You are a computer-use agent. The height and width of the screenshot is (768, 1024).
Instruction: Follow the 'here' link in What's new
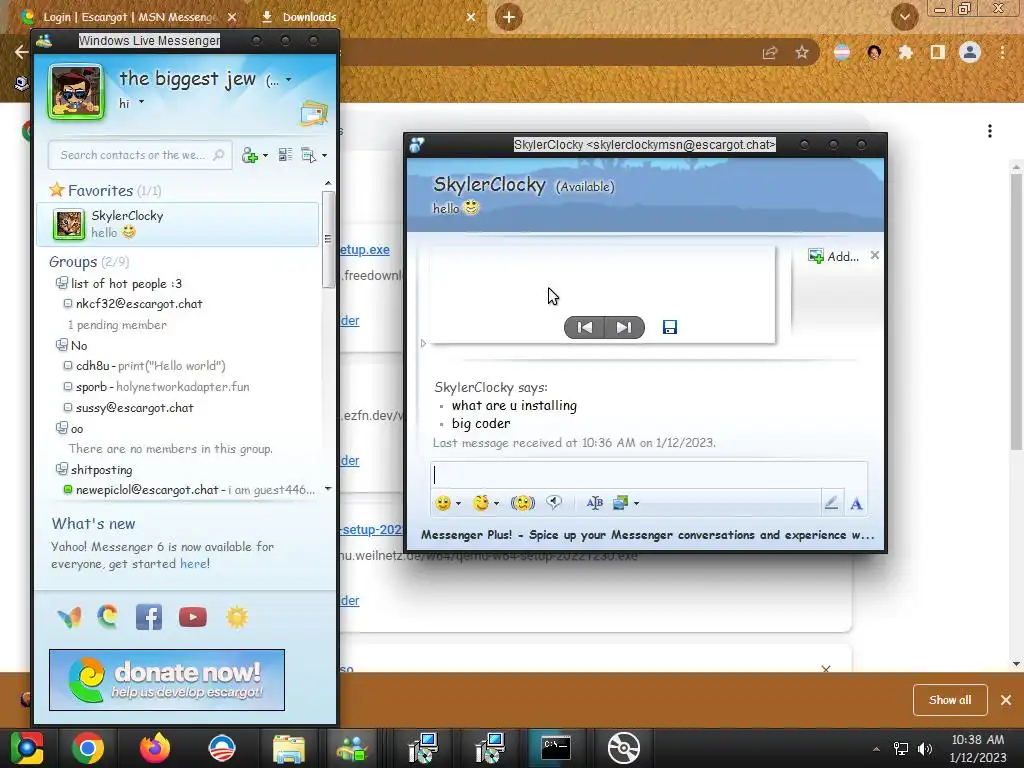[x=194, y=564]
